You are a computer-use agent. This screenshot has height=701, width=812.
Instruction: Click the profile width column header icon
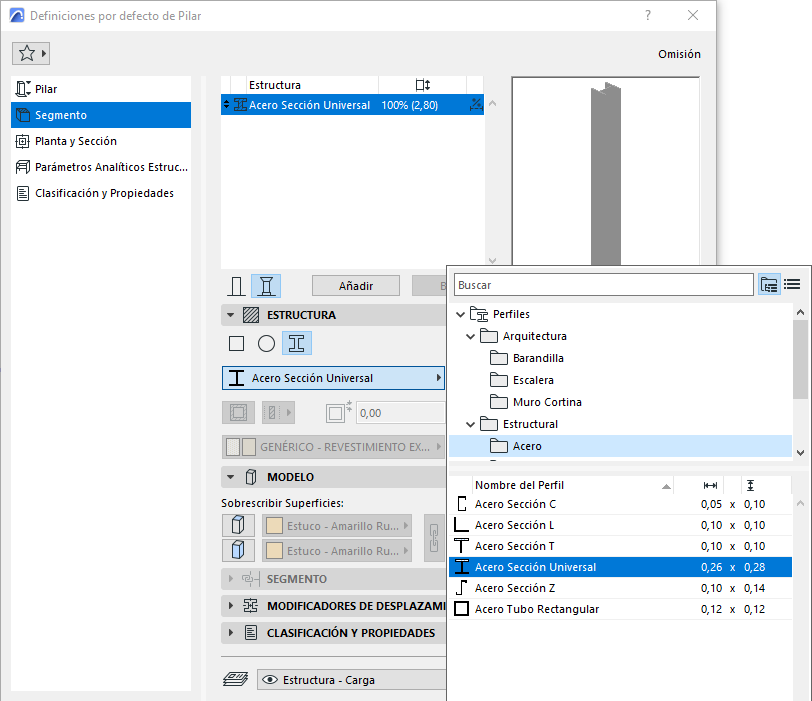pos(710,485)
